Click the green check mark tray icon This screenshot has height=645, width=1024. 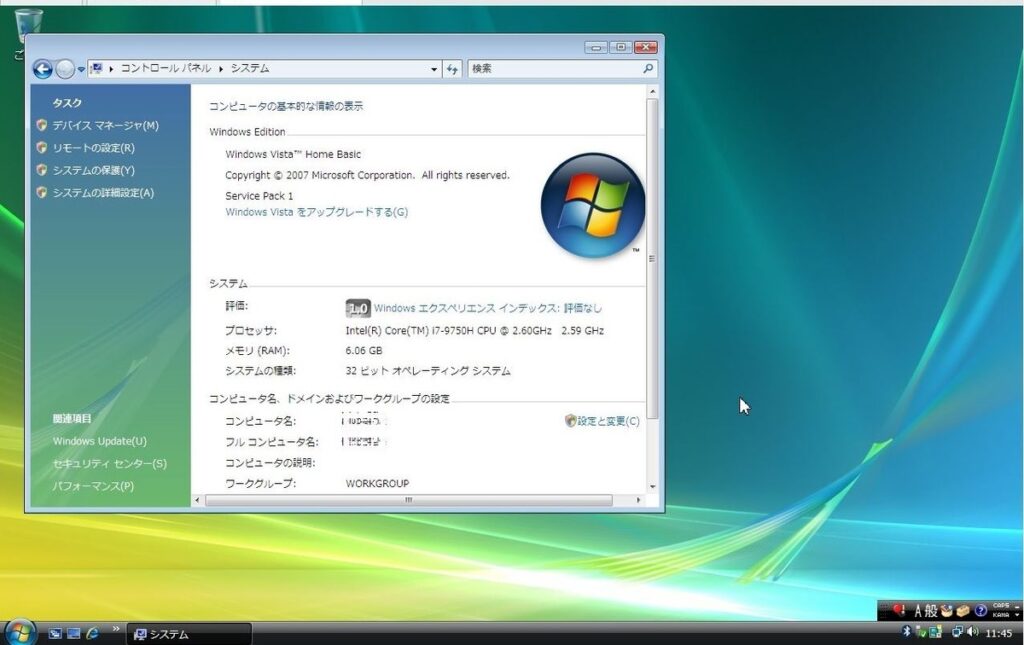[921, 632]
